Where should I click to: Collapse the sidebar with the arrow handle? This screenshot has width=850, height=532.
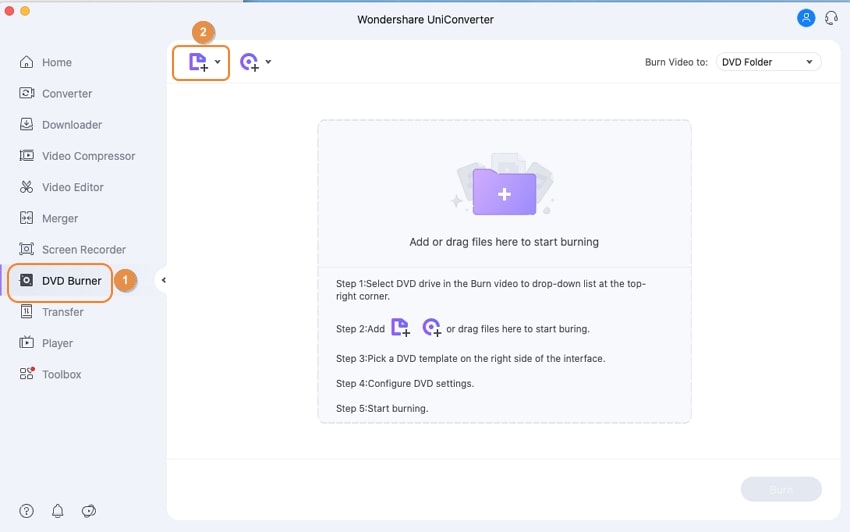[x=163, y=280]
